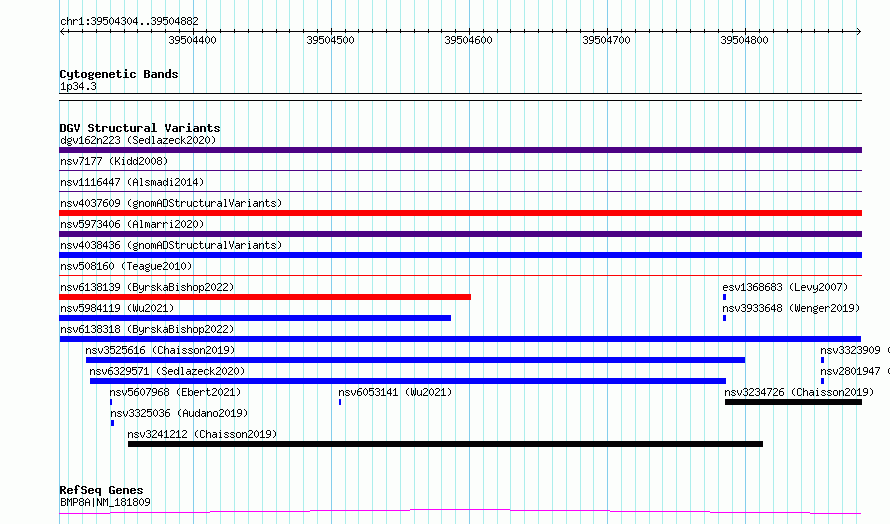Open nsv1116447 (Alsmadi2014) variant label
890x524 pixels.
click(x=132, y=182)
